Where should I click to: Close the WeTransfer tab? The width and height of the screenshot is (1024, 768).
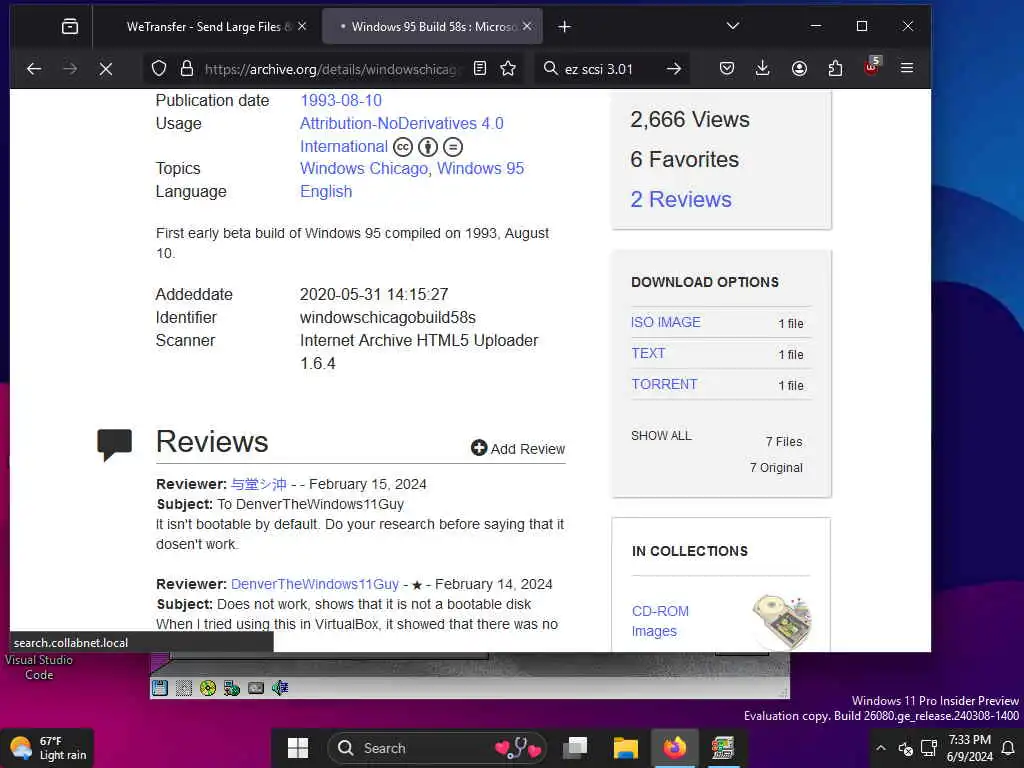[x=302, y=26]
